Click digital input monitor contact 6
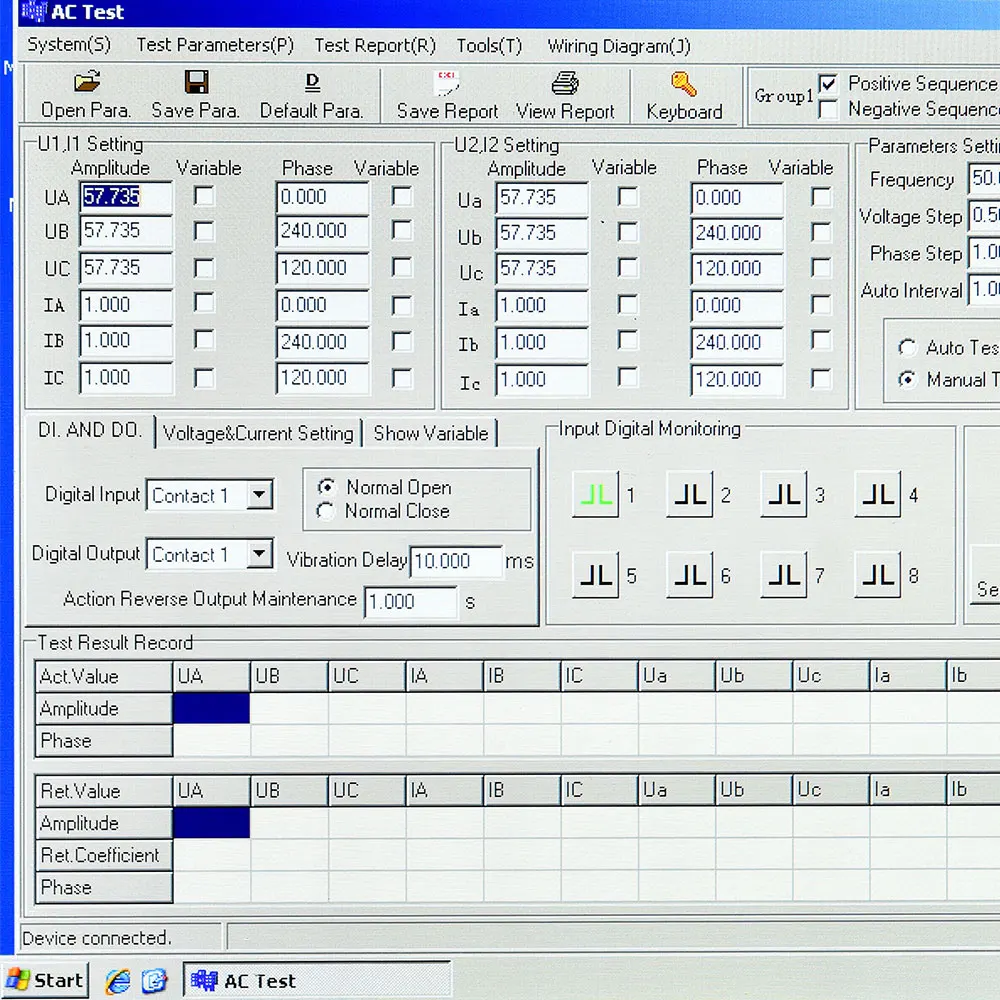Viewport: 1000px width, 1000px height. 689,576
